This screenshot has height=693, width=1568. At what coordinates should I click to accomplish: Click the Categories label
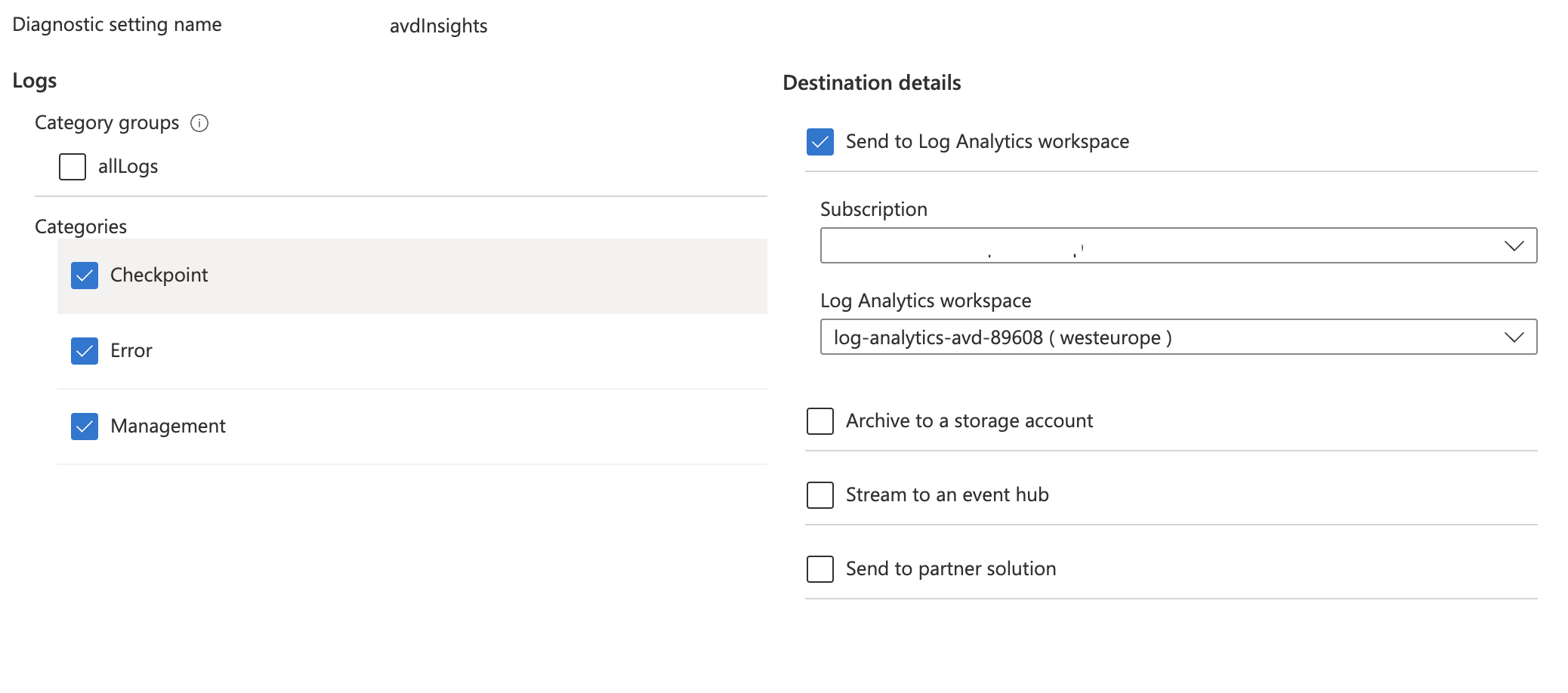(x=80, y=225)
